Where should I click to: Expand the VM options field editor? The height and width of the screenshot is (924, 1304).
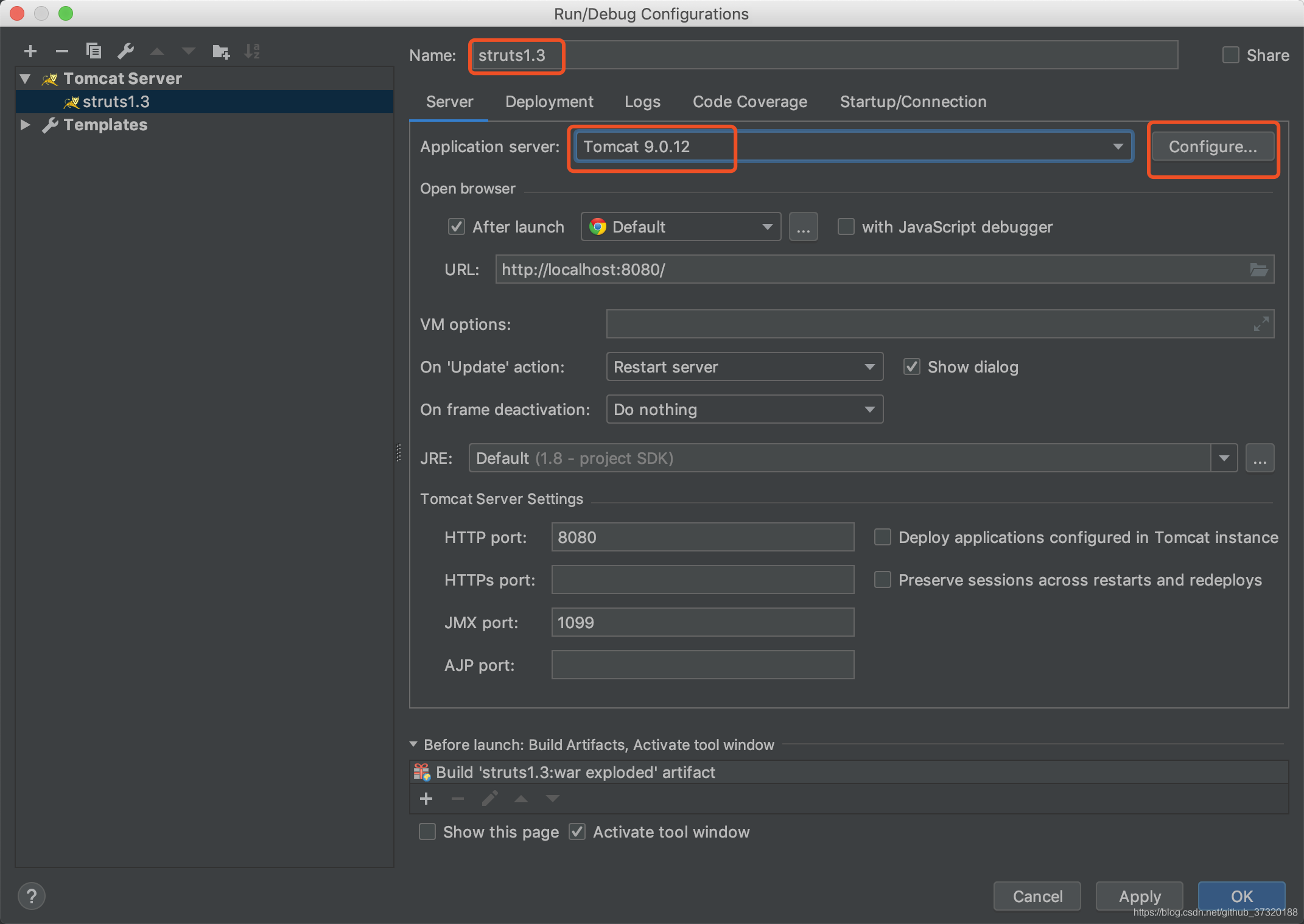[x=1261, y=324]
